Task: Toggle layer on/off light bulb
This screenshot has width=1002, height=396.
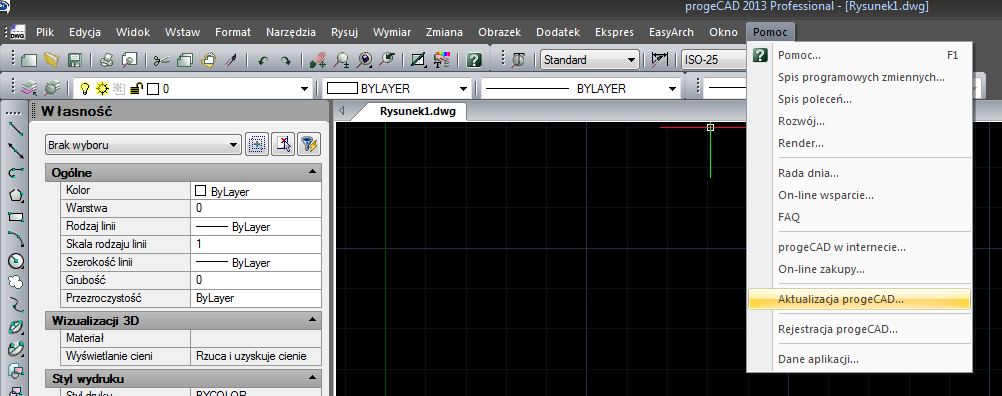Action: pos(85,89)
